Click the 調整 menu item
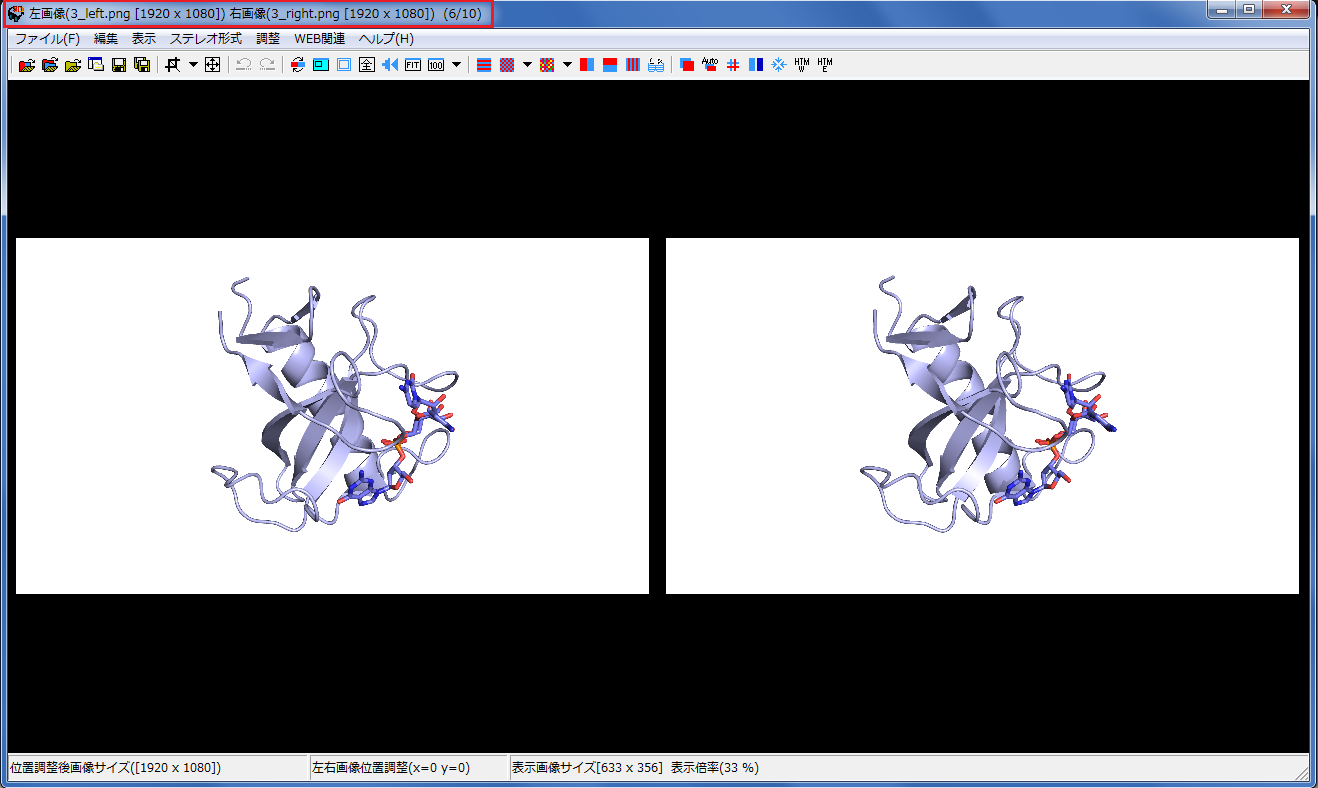This screenshot has height=788, width=1318. tap(268, 39)
